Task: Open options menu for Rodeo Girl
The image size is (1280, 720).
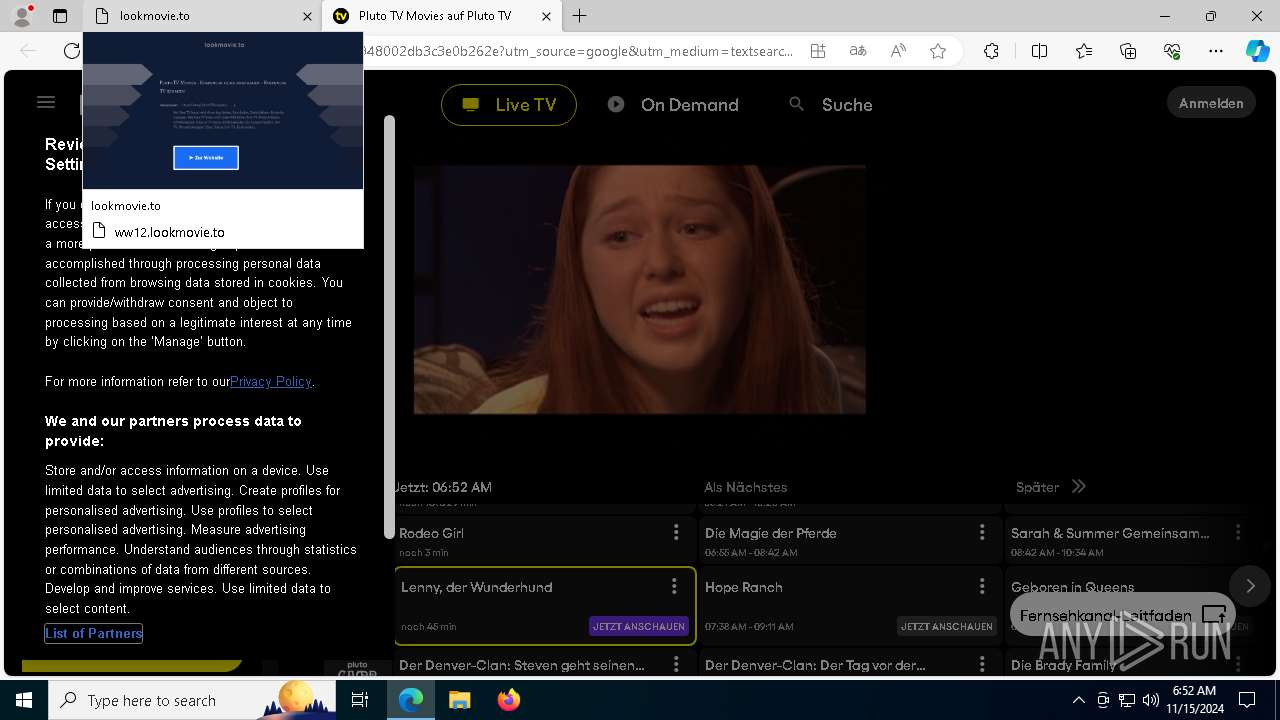Action: [676, 532]
